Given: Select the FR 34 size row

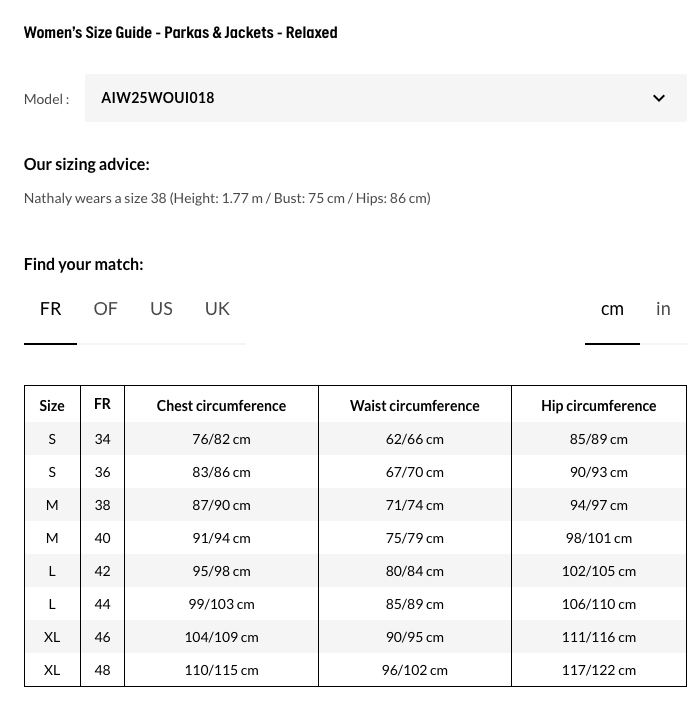Looking at the screenshot, I should pos(102,438).
